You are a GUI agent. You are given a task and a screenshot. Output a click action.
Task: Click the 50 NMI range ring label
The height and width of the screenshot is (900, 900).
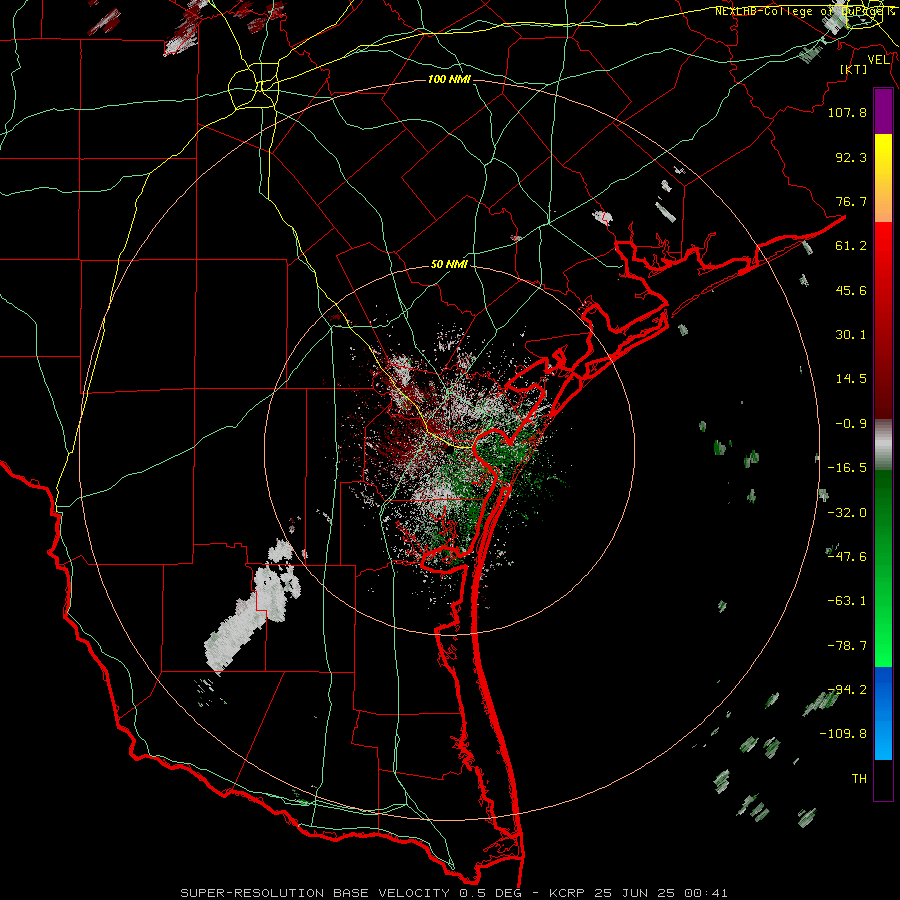click(x=449, y=265)
